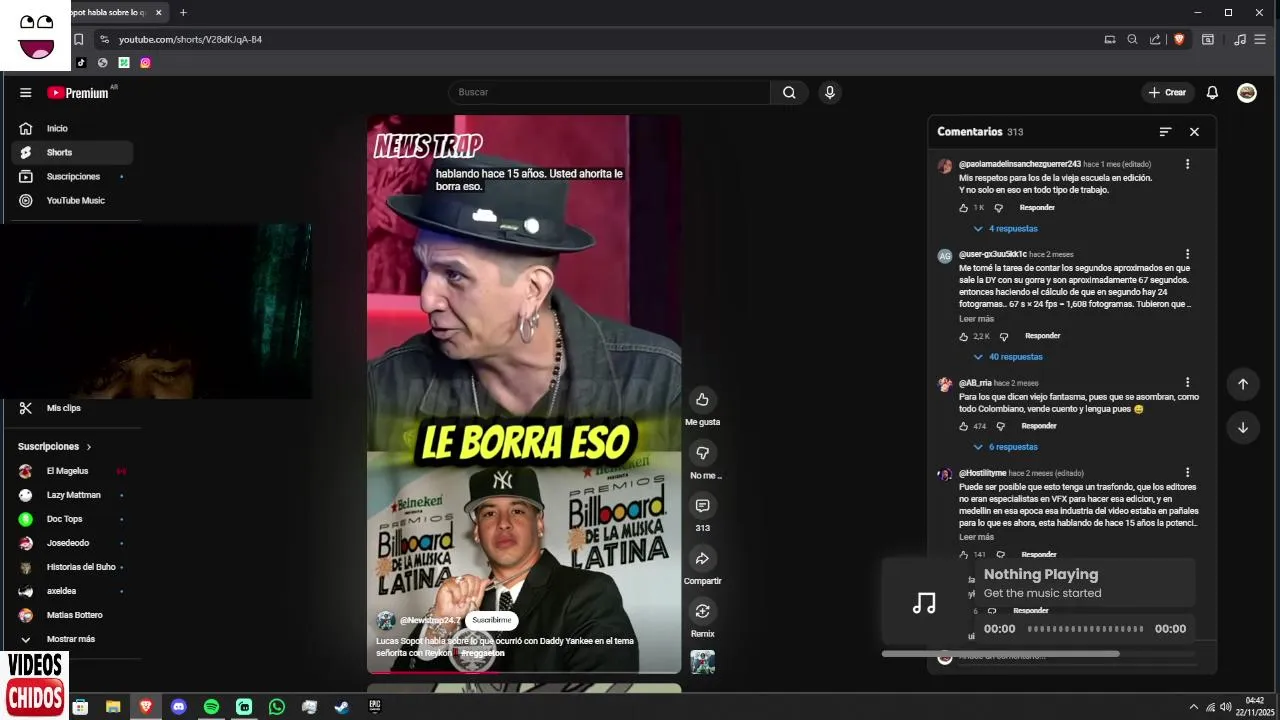Open the TikTok bookmark icon
Viewport: 1280px width, 720px height.
(x=81, y=62)
